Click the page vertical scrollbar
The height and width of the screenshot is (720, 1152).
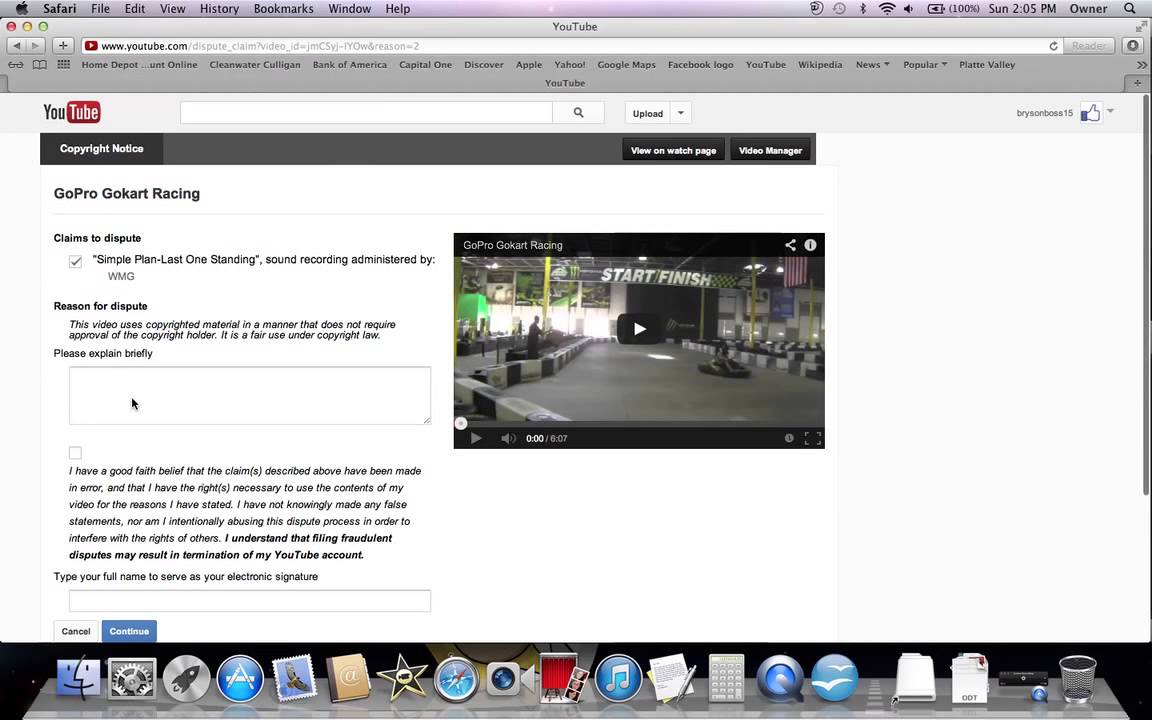point(1146,294)
